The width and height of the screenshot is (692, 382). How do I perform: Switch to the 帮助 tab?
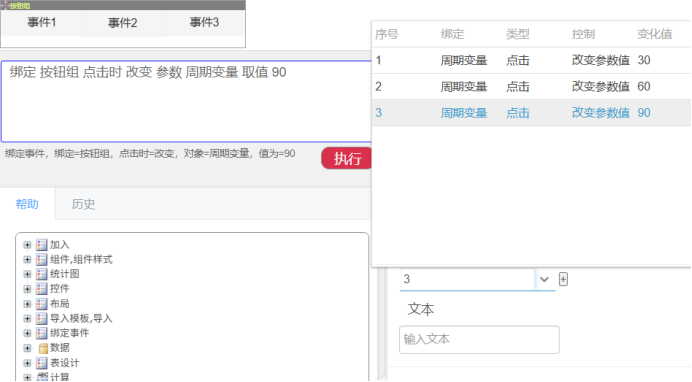(x=27, y=204)
